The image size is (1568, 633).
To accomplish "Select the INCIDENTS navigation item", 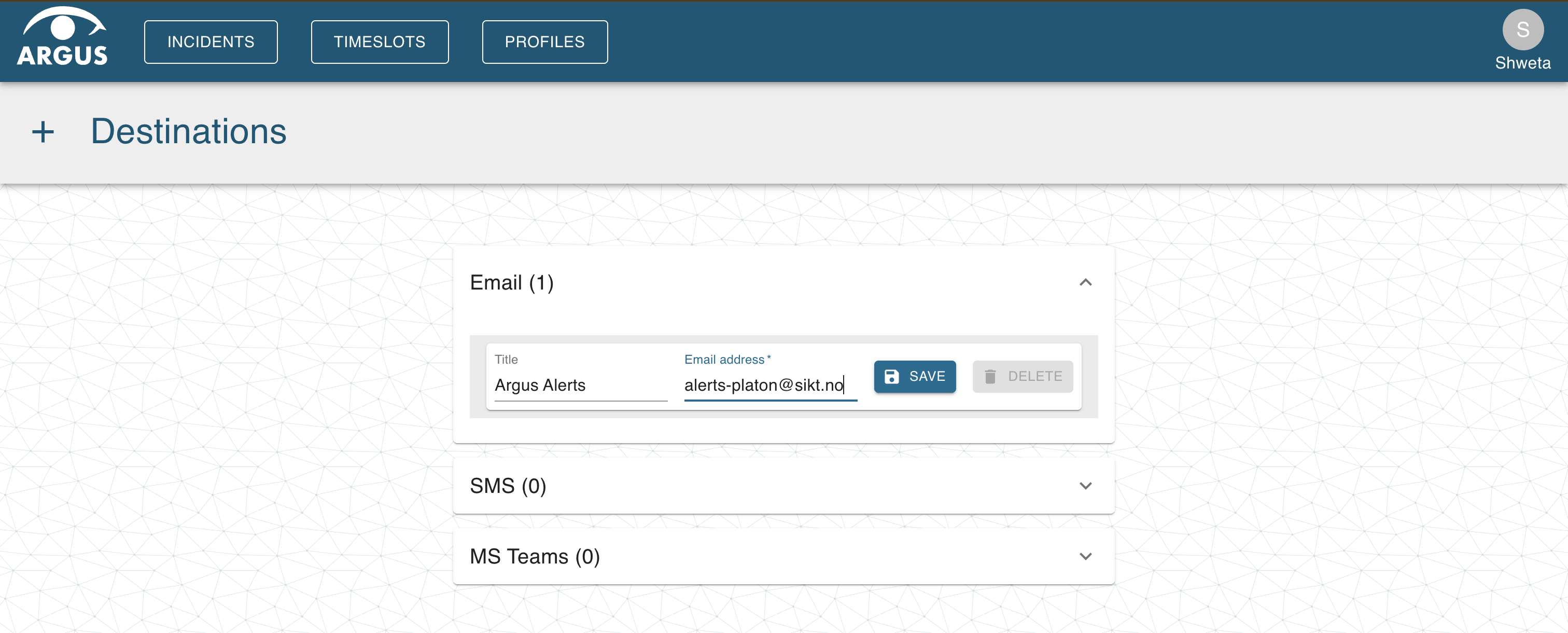I will pos(211,41).
